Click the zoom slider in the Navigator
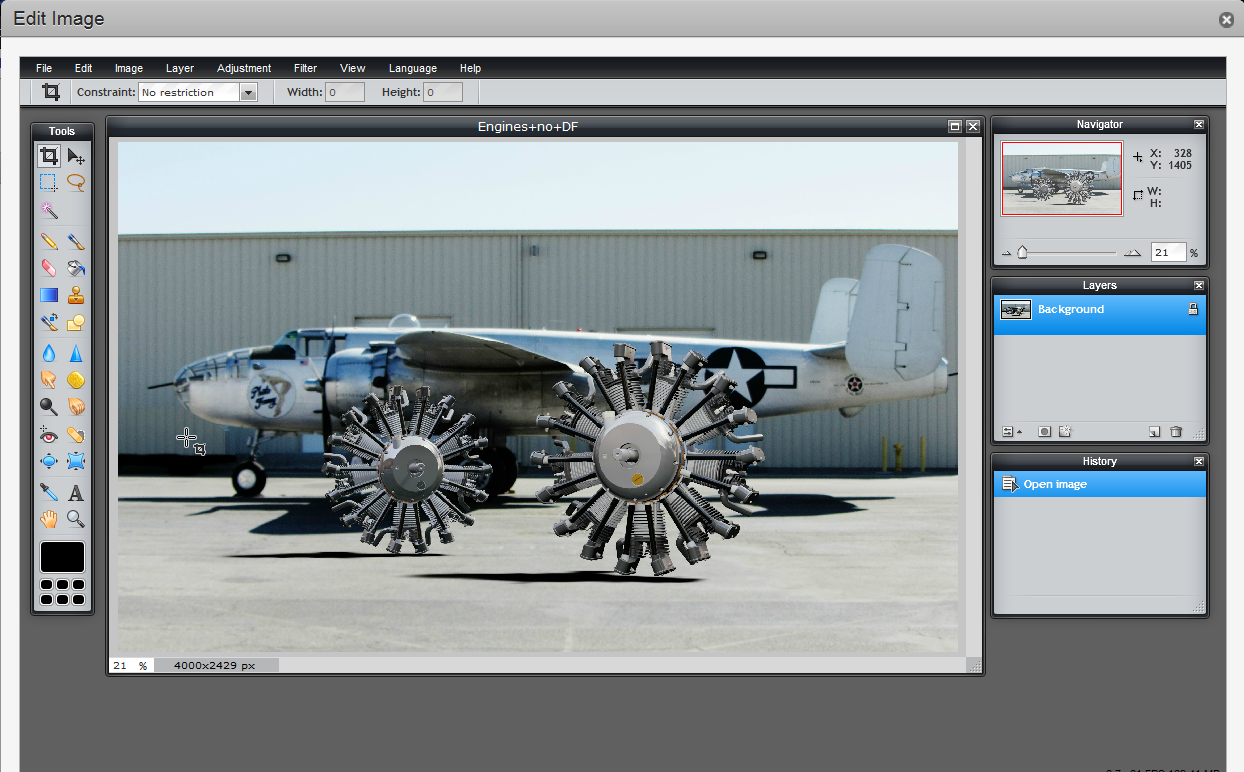Viewport: 1244px width, 772px height. coord(1020,252)
